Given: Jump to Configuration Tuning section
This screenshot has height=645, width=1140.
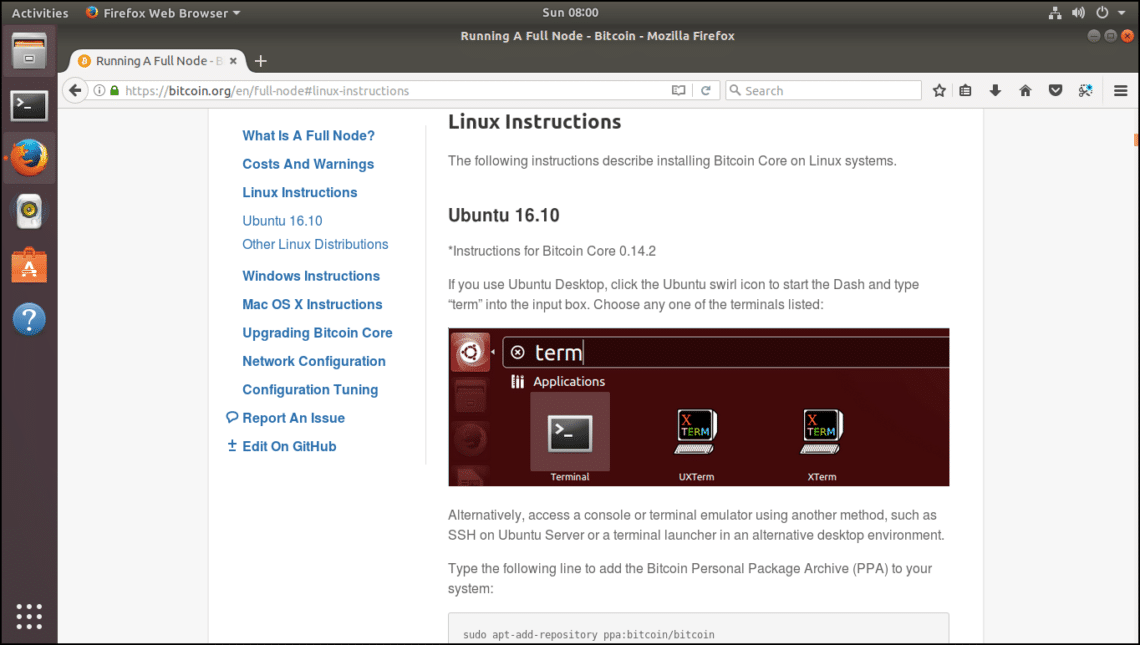Looking at the screenshot, I should [310, 390].
